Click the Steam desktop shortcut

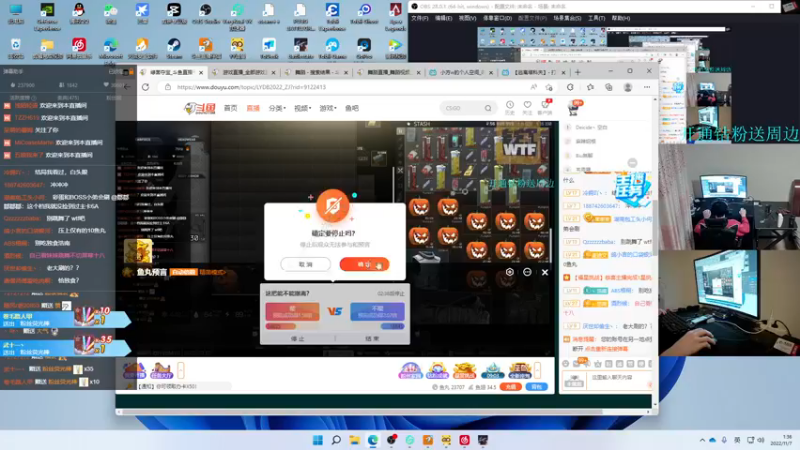pyautogui.click(x=174, y=48)
